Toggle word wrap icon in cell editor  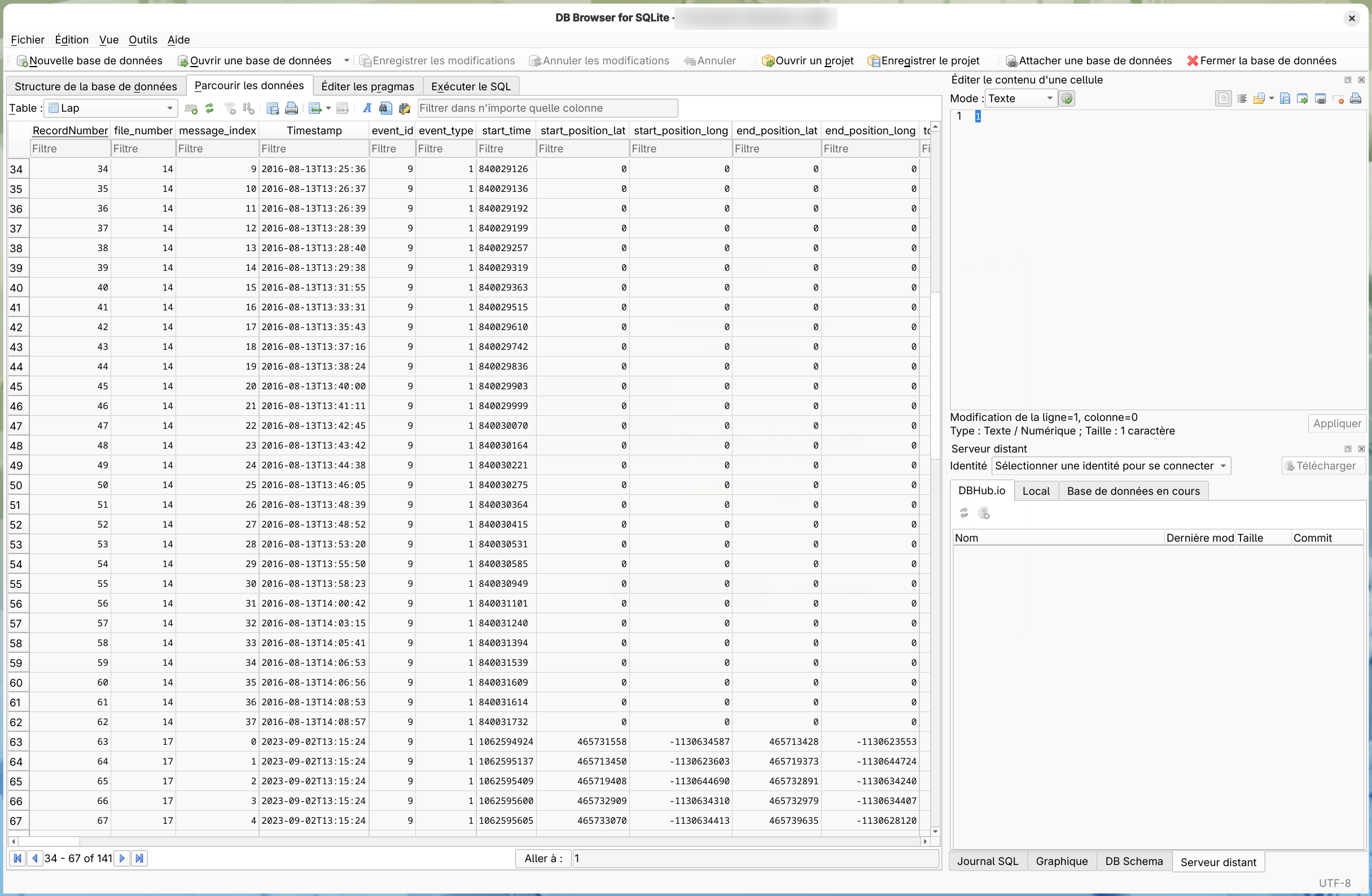pyautogui.click(x=1223, y=99)
